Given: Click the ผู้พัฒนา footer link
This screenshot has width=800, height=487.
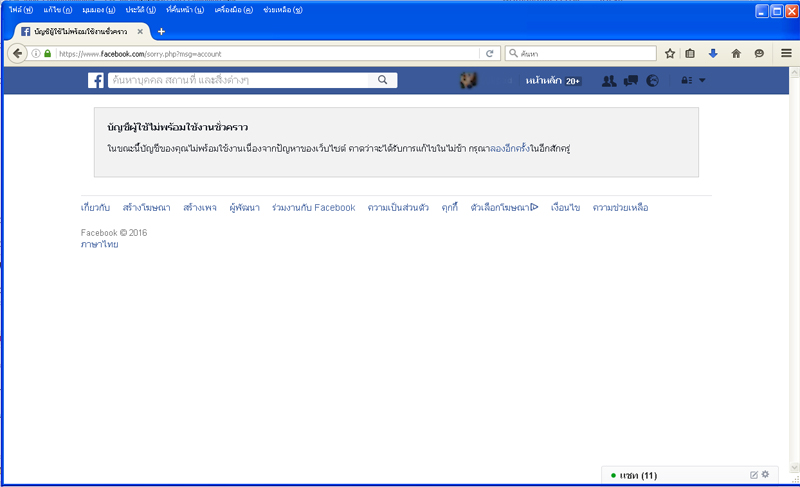Looking at the screenshot, I should click(244, 208).
